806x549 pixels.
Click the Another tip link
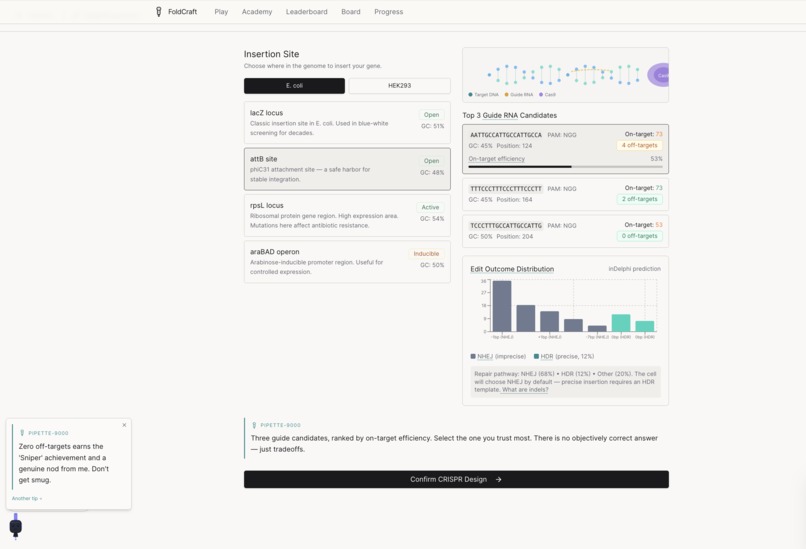(27, 499)
